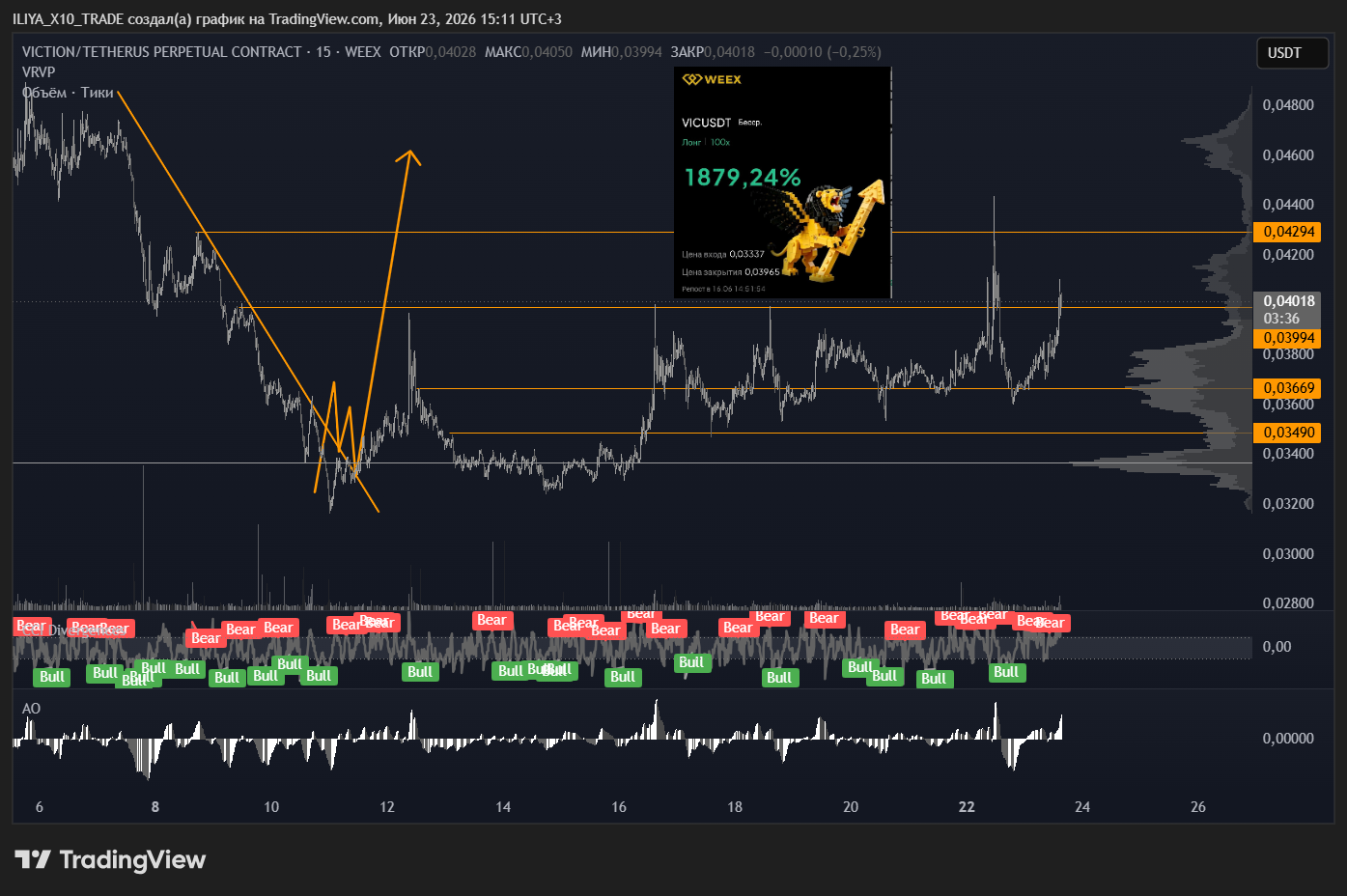Click date 12 on time axis

coord(387,807)
